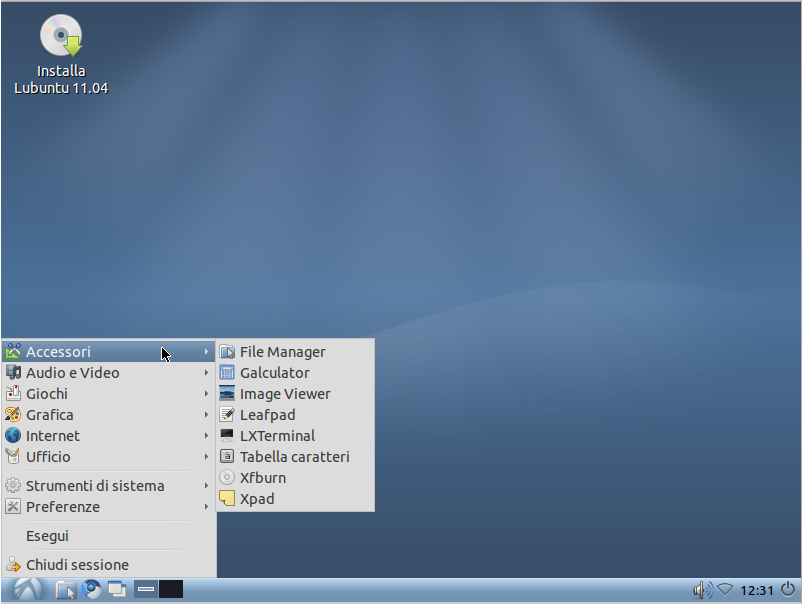Click the Image Viewer picture icon
This screenshot has height=604, width=802.
(227, 394)
